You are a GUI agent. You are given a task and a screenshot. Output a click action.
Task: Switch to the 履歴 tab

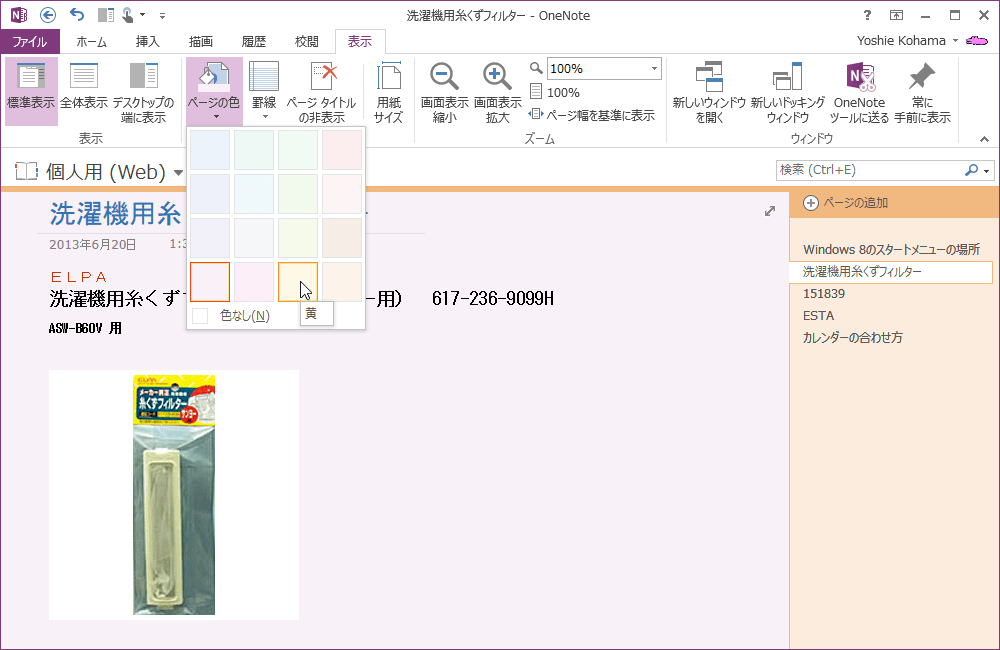[254, 41]
